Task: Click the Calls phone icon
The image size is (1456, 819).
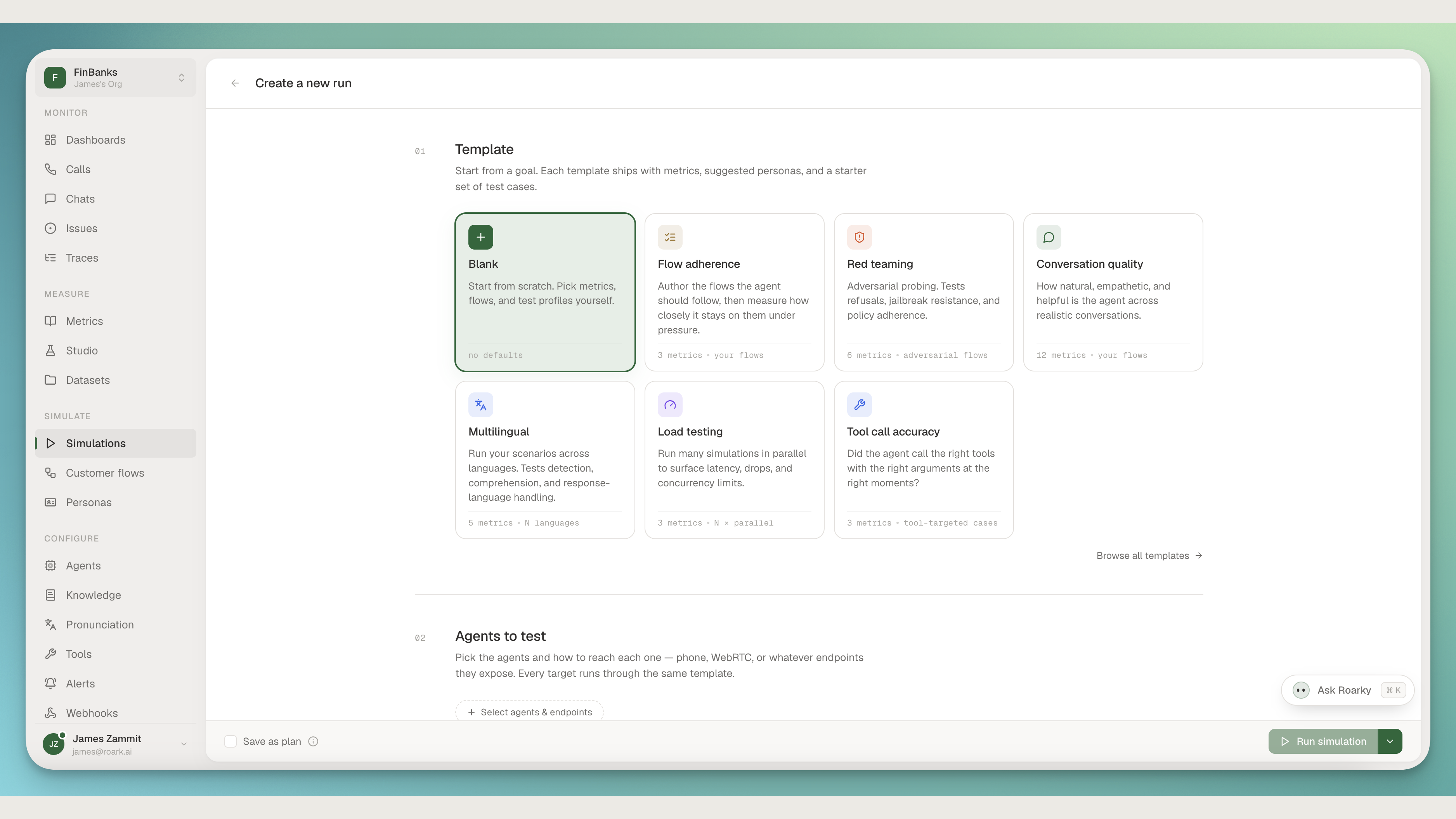Action: tap(50, 169)
